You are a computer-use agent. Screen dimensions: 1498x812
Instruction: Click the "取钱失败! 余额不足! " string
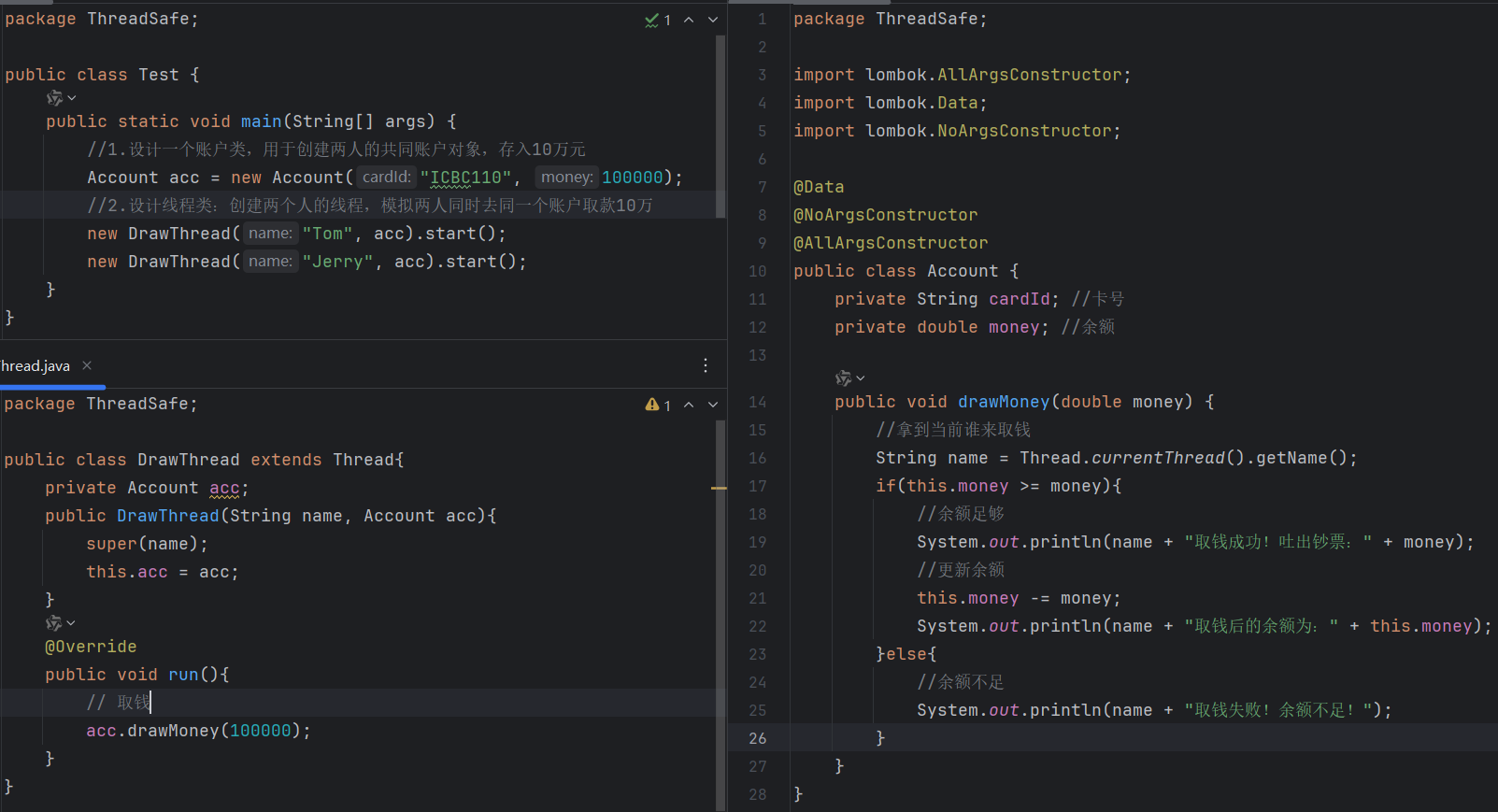(x=1278, y=710)
